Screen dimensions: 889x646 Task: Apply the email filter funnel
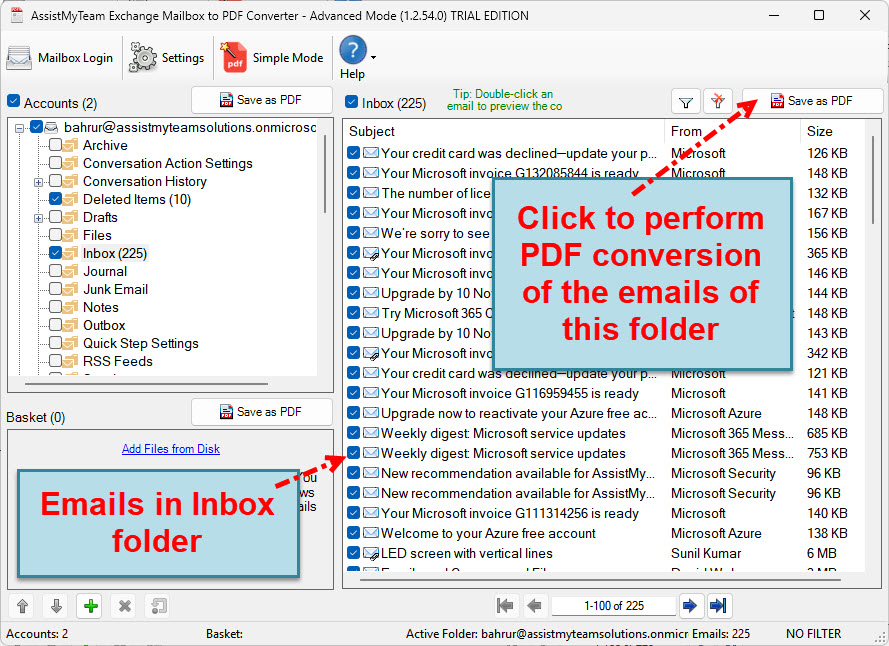686,101
